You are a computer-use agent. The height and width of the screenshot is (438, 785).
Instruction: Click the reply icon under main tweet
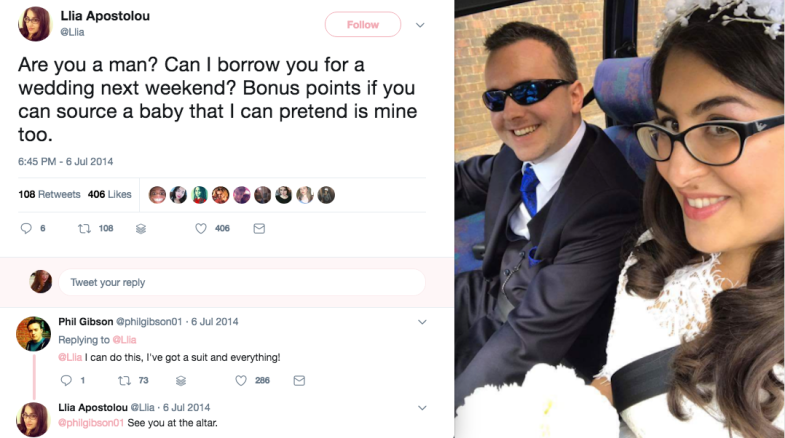(26, 228)
